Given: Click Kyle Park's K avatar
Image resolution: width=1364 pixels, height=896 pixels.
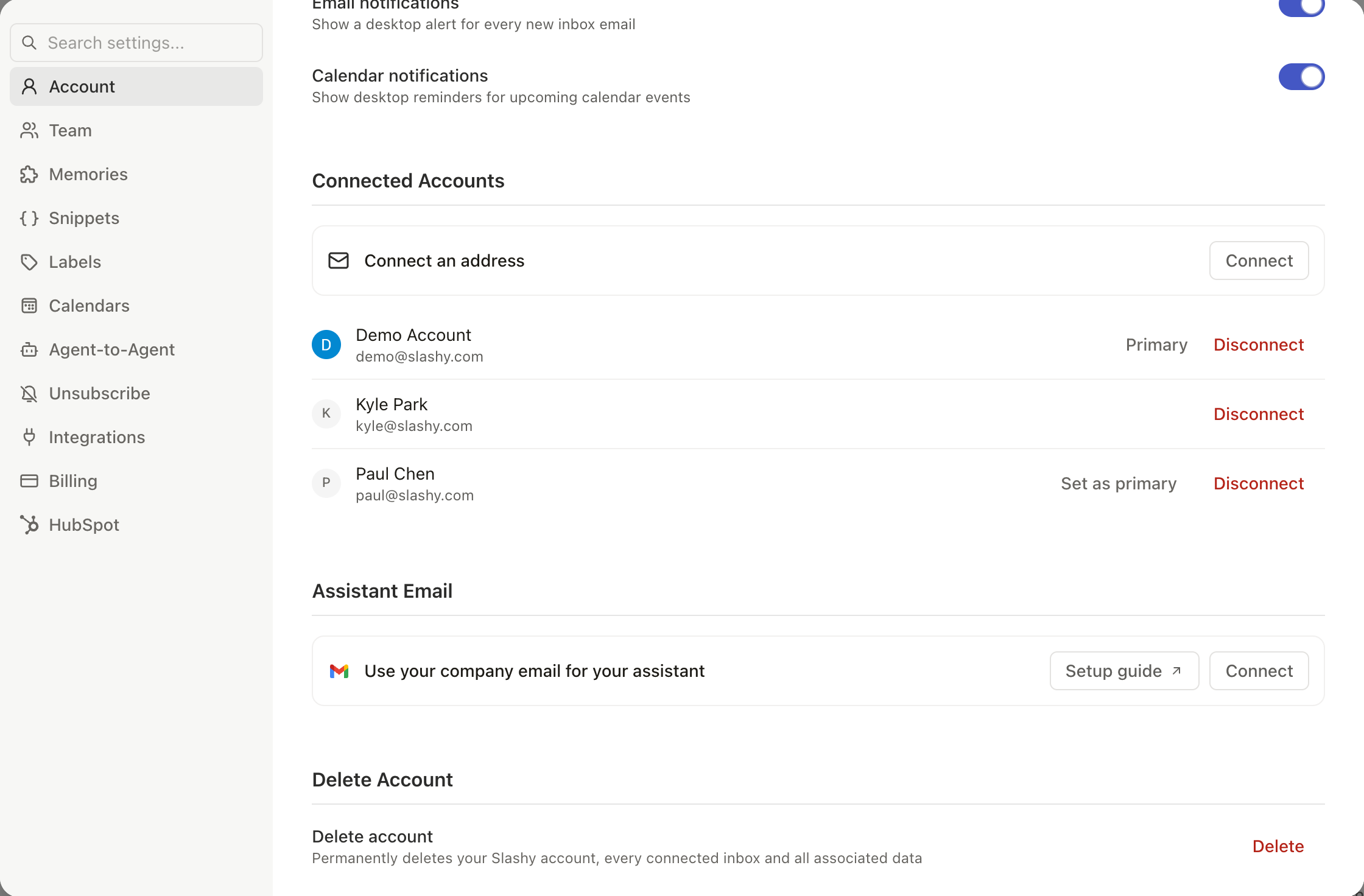Looking at the screenshot, I should [x=326, y=414].
